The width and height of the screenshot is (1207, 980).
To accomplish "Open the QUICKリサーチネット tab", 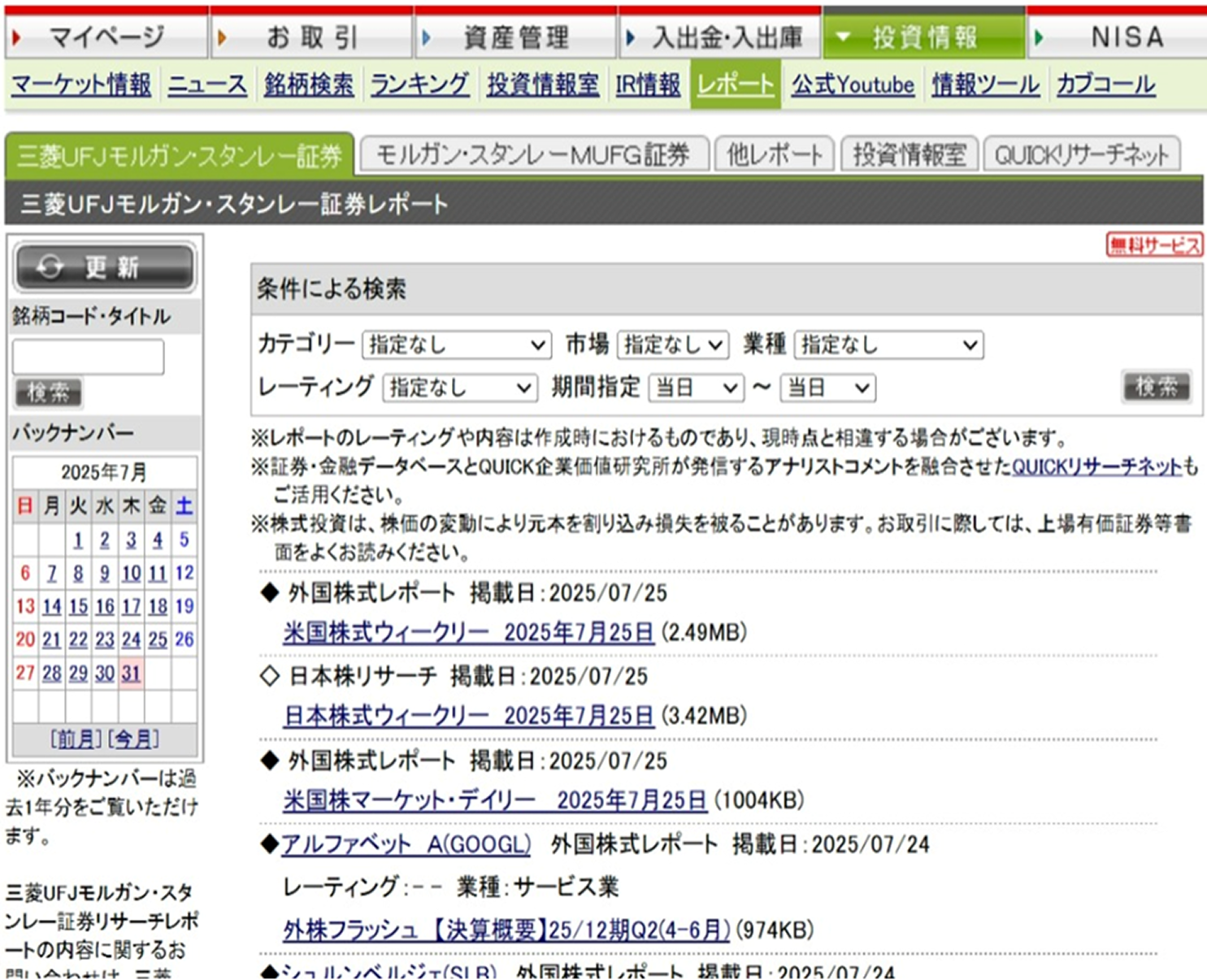I will [1081, 154].
